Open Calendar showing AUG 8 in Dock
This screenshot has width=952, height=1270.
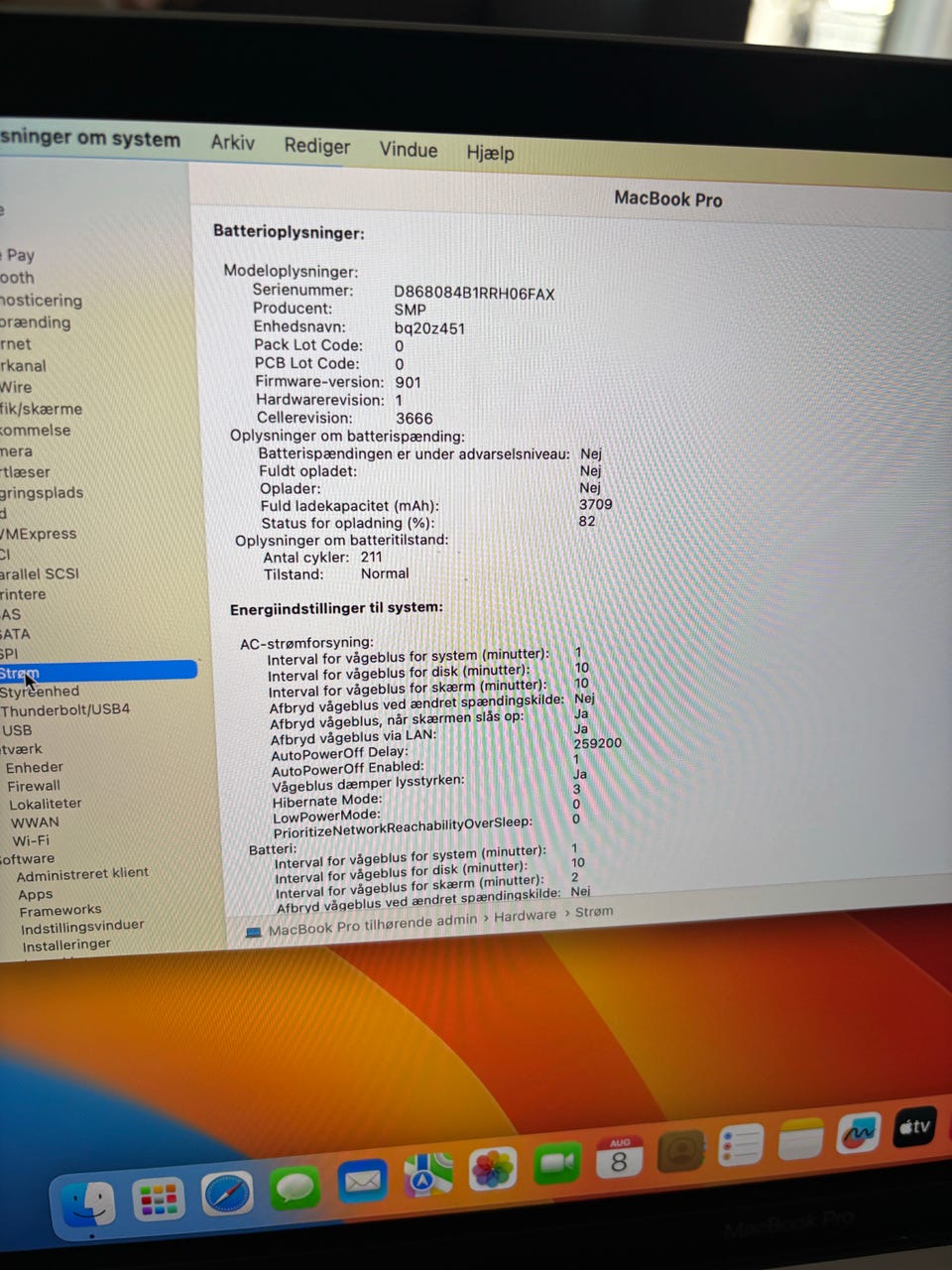(619, 1157)
